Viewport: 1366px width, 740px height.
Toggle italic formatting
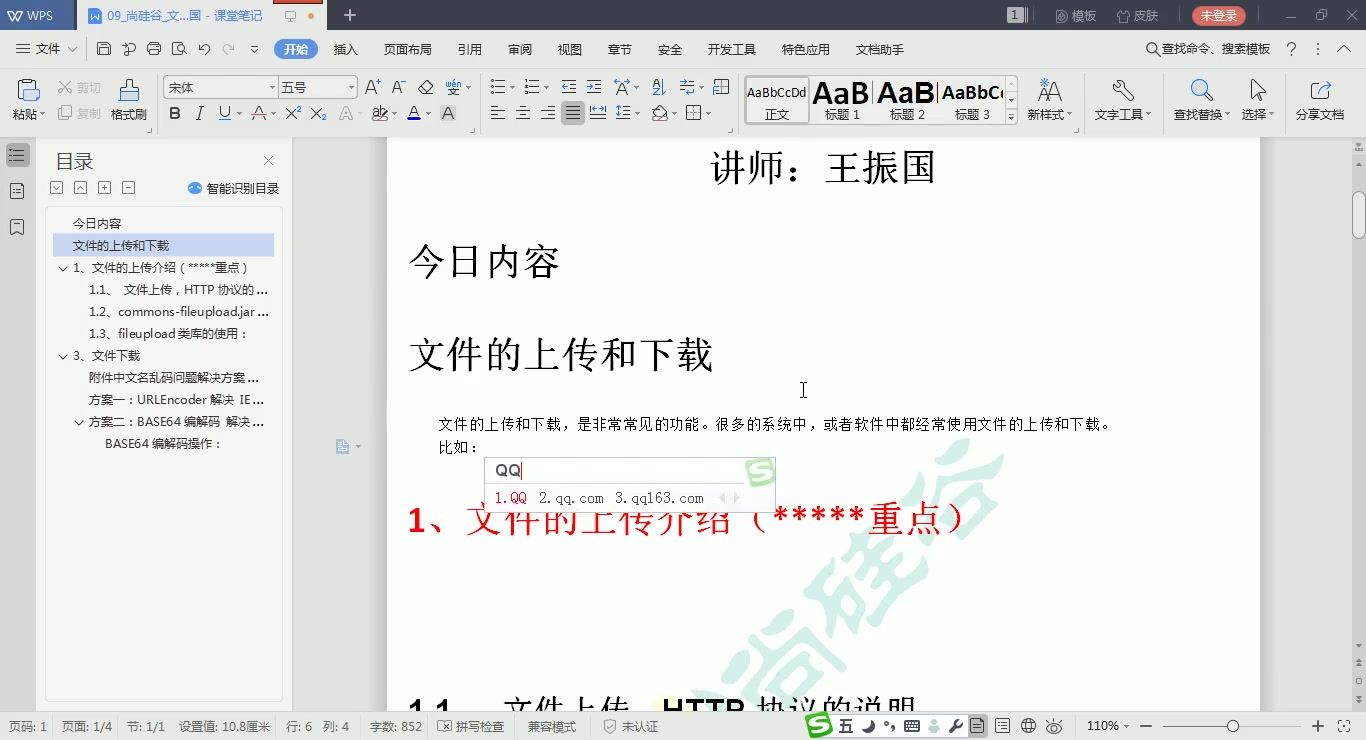click(198, 114)
